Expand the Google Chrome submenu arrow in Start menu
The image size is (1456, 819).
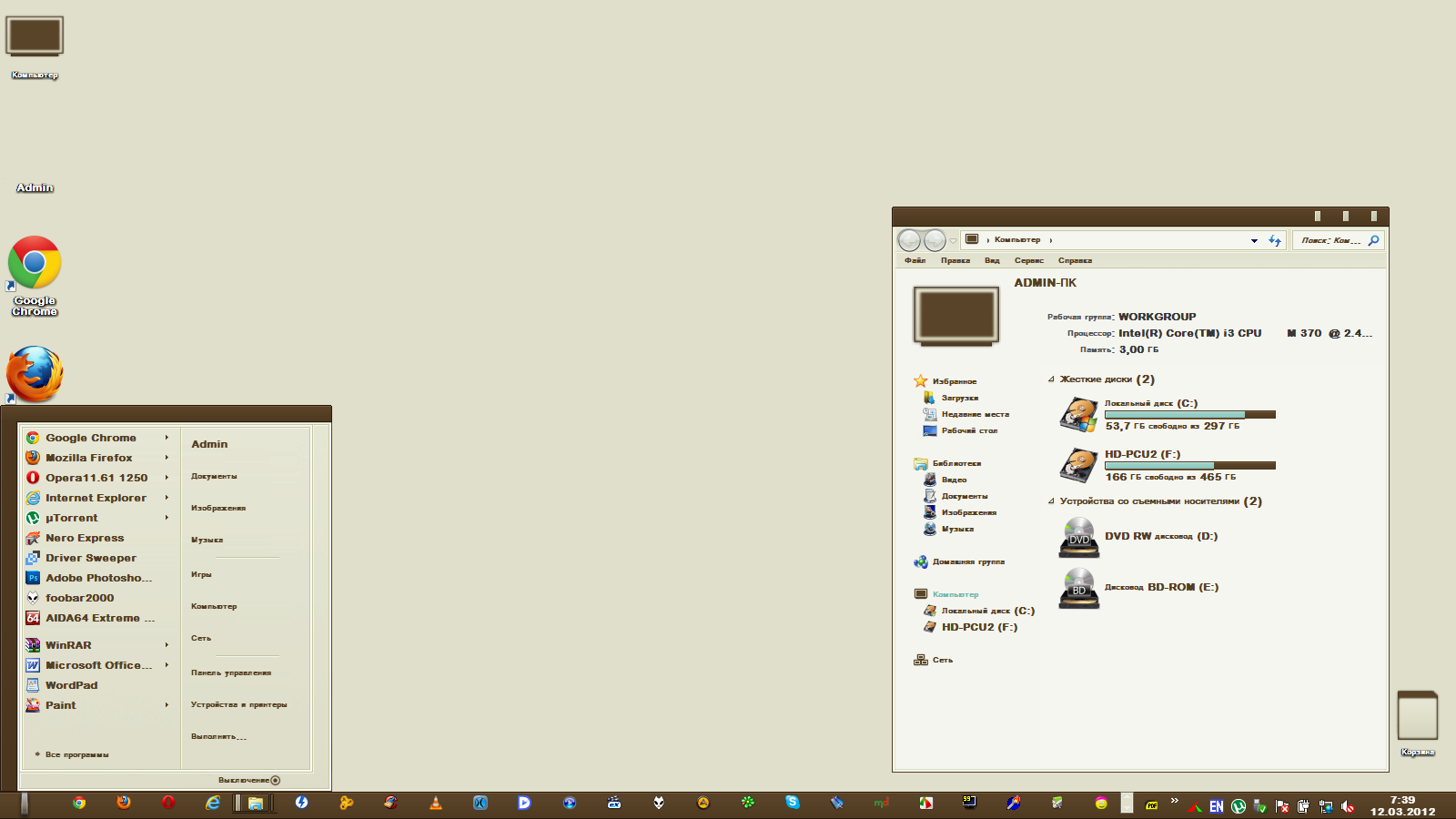pyautogui.click(x=167, y=438)
